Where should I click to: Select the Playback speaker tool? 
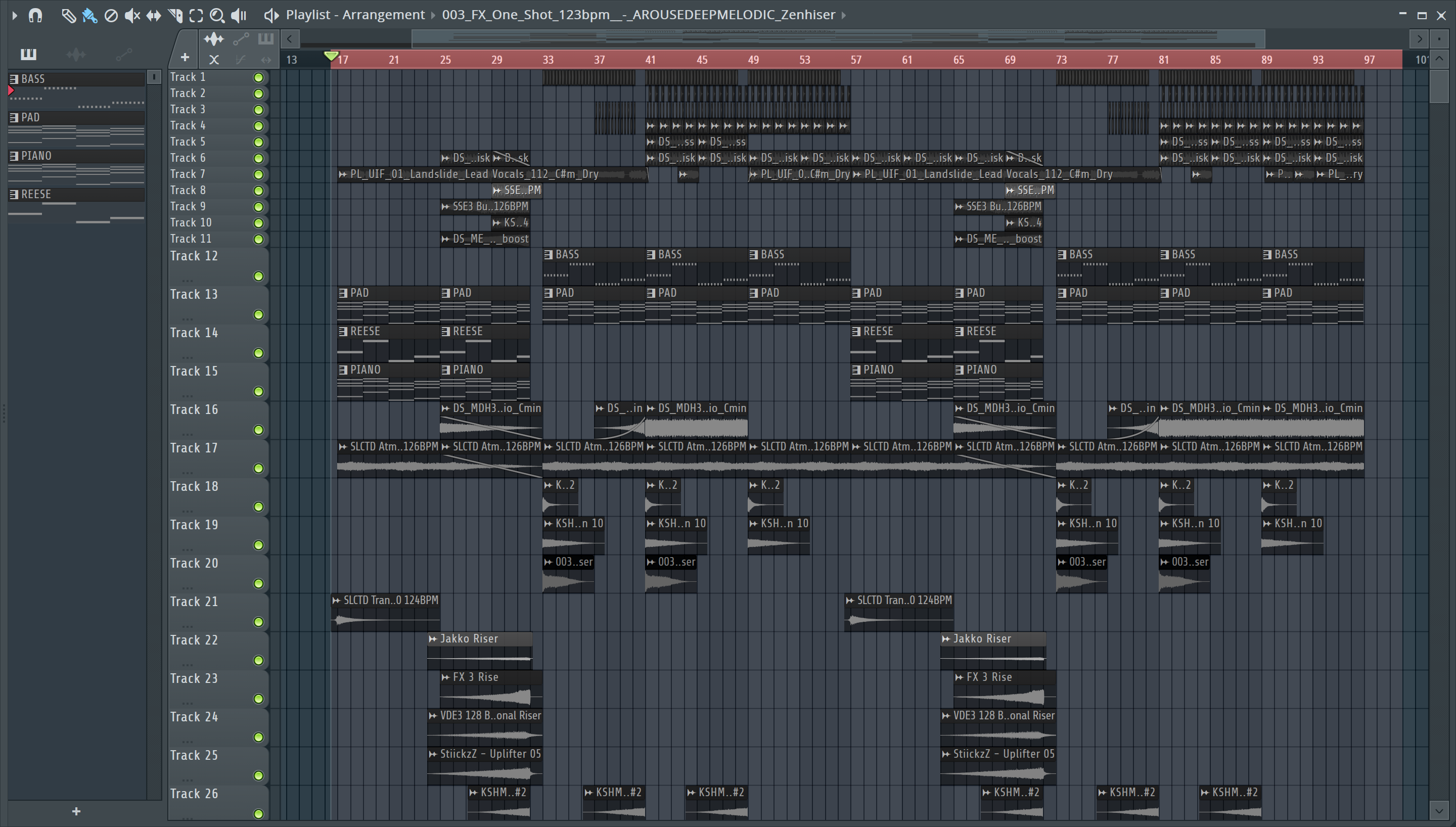click(239, 15)
